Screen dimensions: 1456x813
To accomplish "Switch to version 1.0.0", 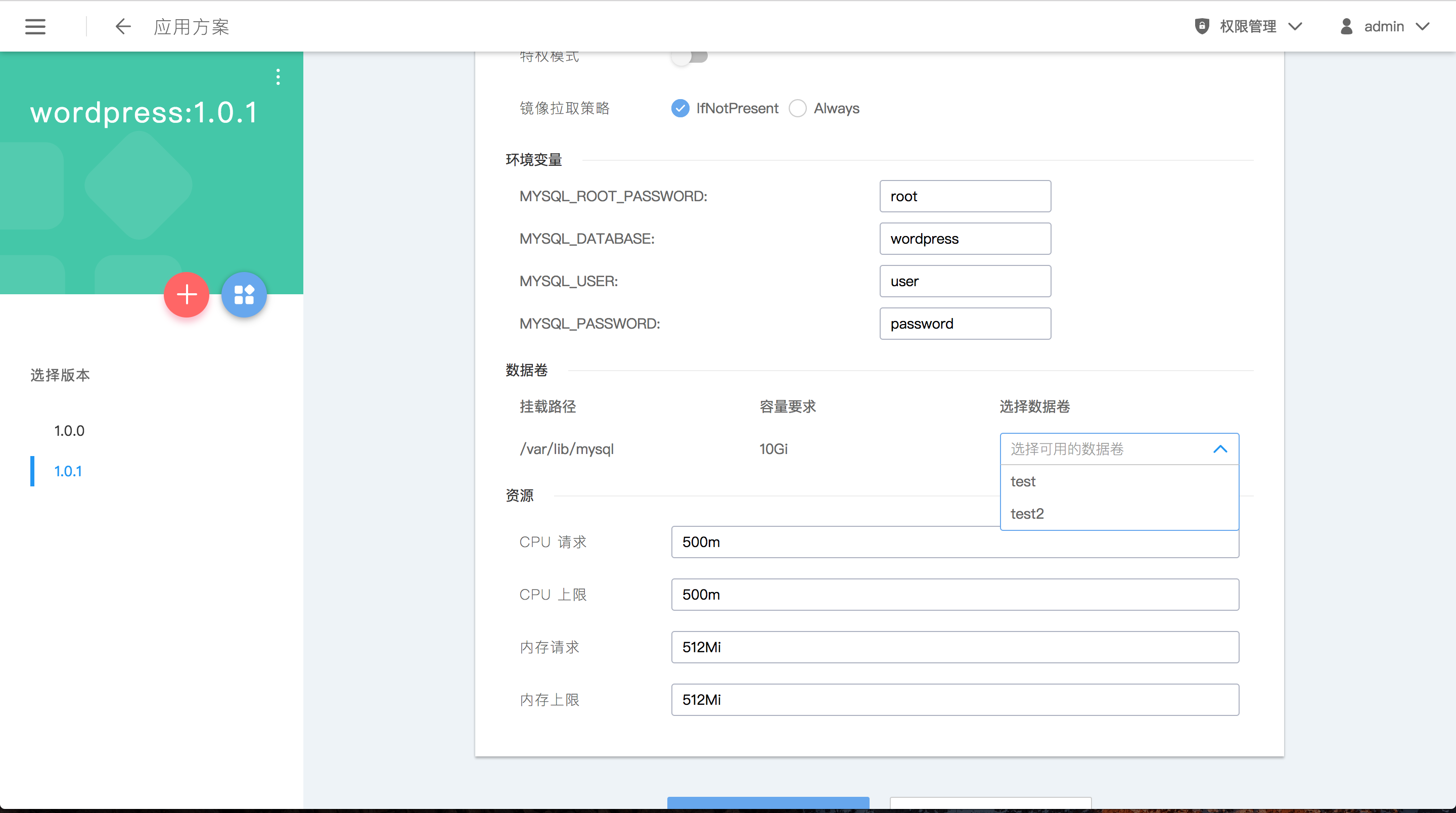I will click(70, 431).
